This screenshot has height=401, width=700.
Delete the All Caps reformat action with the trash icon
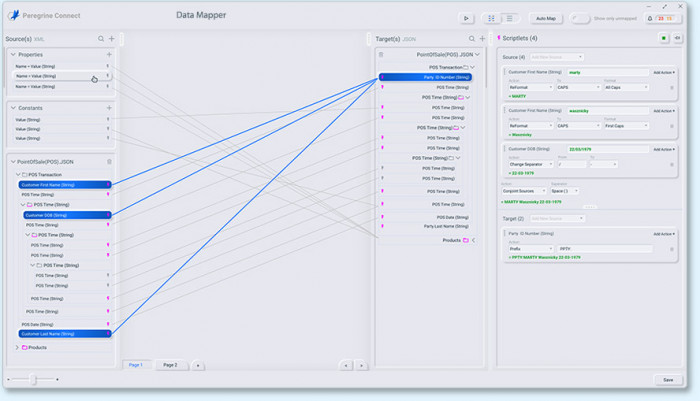pos(671,88)
